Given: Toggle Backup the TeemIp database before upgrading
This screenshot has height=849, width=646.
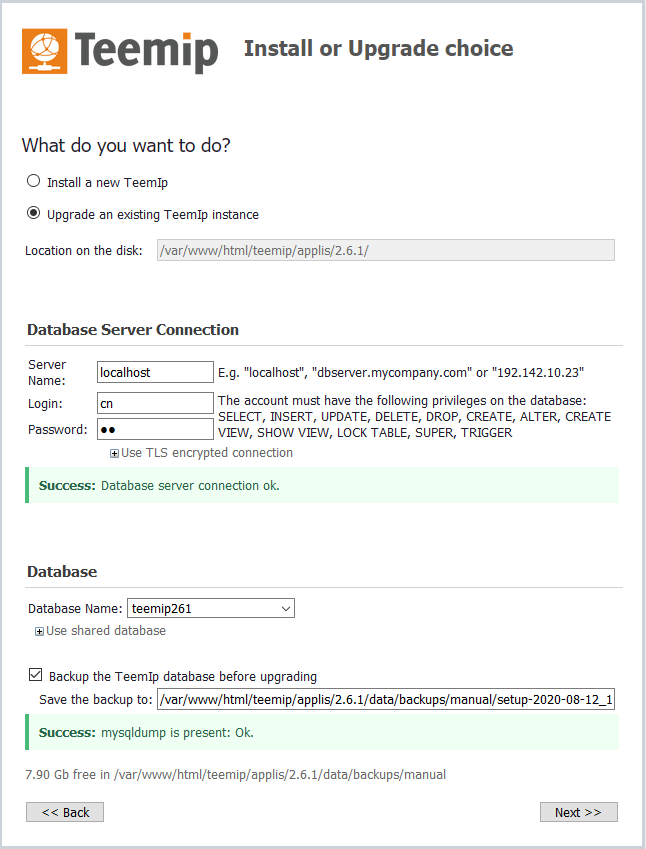Looking at the screenshot, I should [x=36, y=675].
